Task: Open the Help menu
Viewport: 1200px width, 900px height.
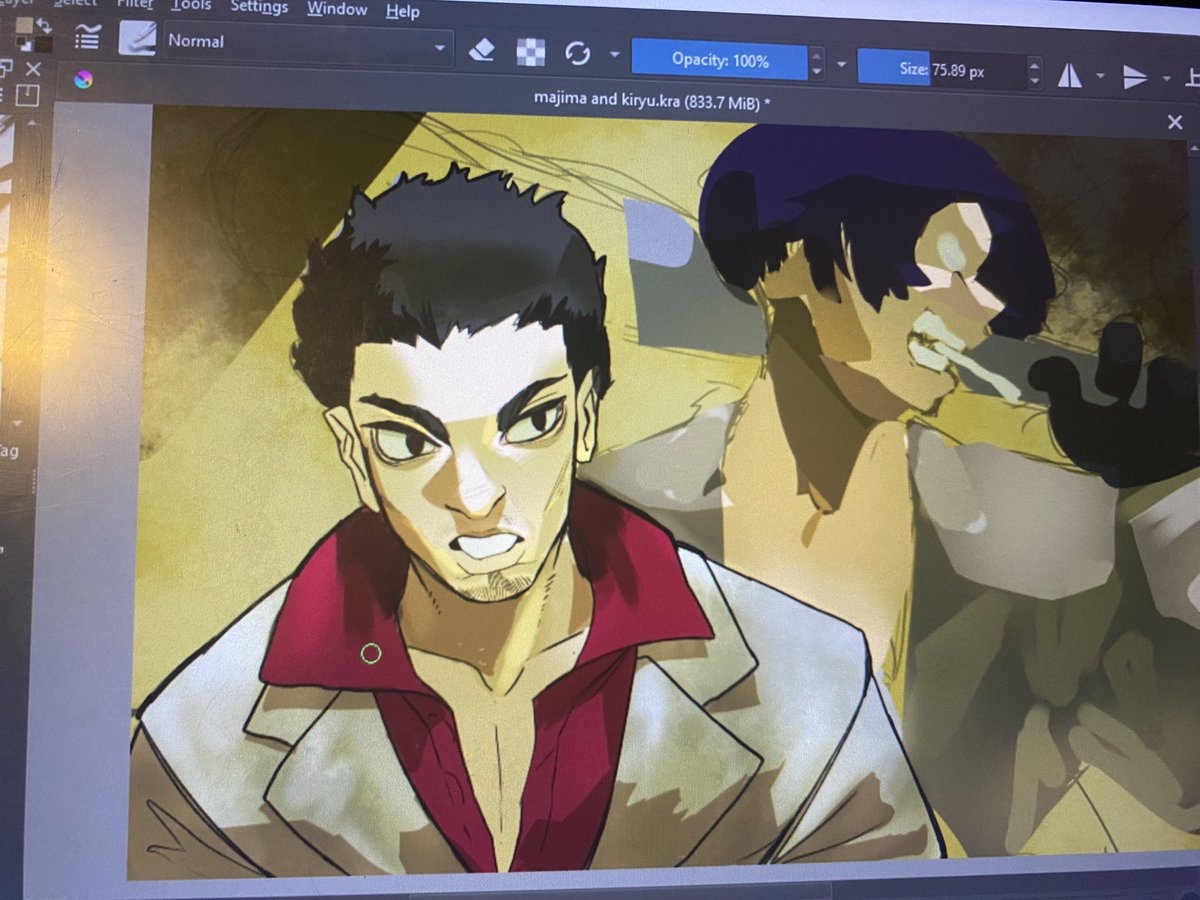Action: pos(403,12)
